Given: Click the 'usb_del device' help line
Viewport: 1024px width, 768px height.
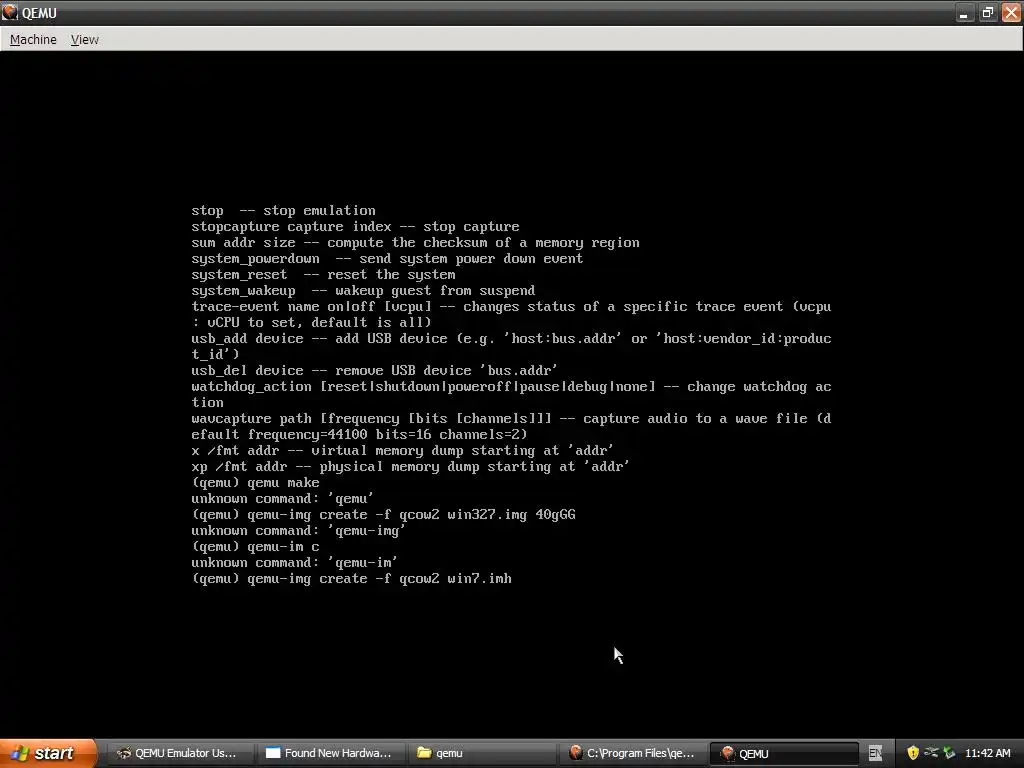Looking at the screenshot, I should tap(374, 370).
